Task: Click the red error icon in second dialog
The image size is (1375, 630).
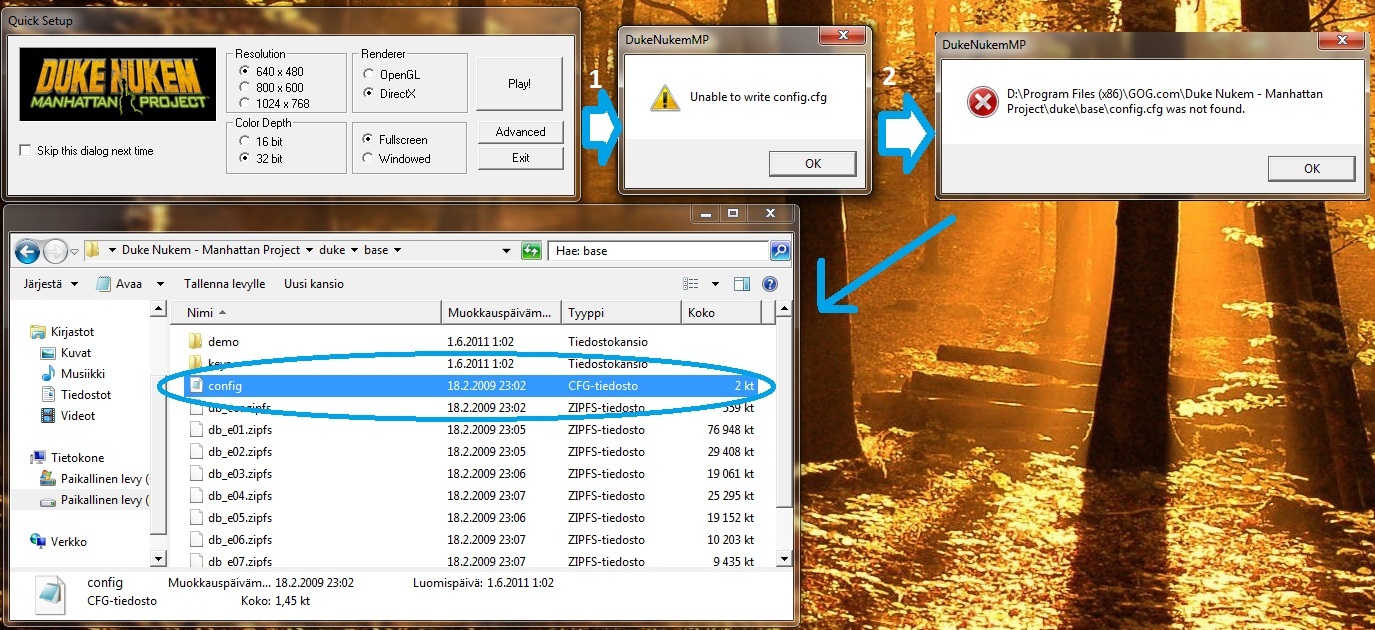Action: (x=982, y=102)
